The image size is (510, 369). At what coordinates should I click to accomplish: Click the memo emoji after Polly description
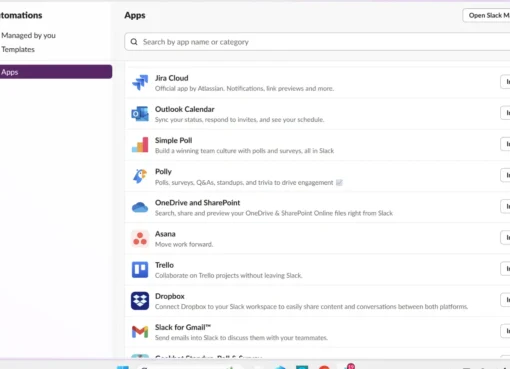pyautogui.click(x=339, y=182)
